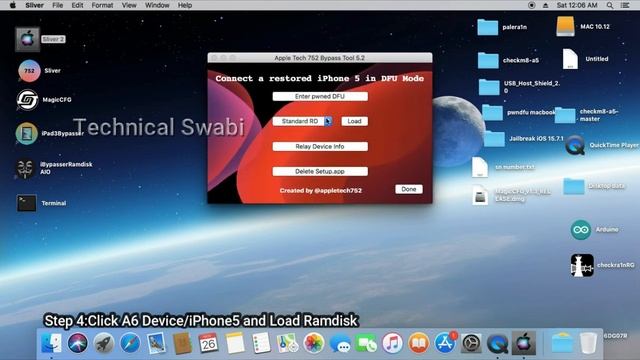
Task: Open Spotlight search in menu bar
Action: point(609,5)
